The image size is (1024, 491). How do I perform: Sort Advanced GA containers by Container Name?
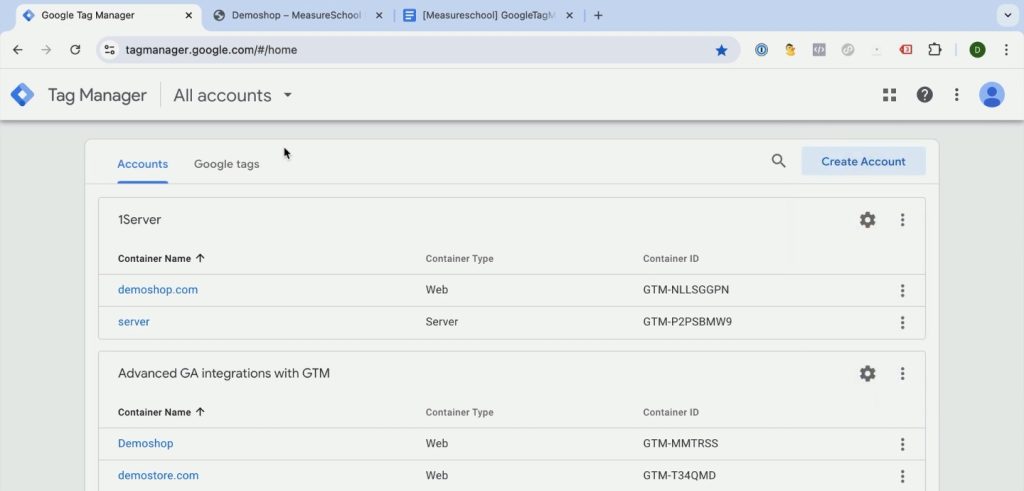pyautogui.click(x=161, y=412)
